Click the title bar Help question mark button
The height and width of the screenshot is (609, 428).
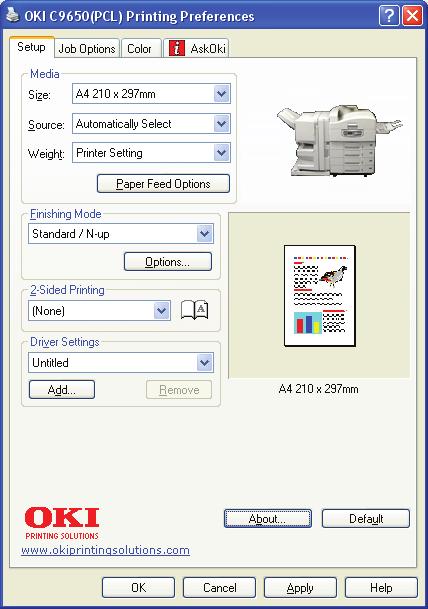pos(389,16)
